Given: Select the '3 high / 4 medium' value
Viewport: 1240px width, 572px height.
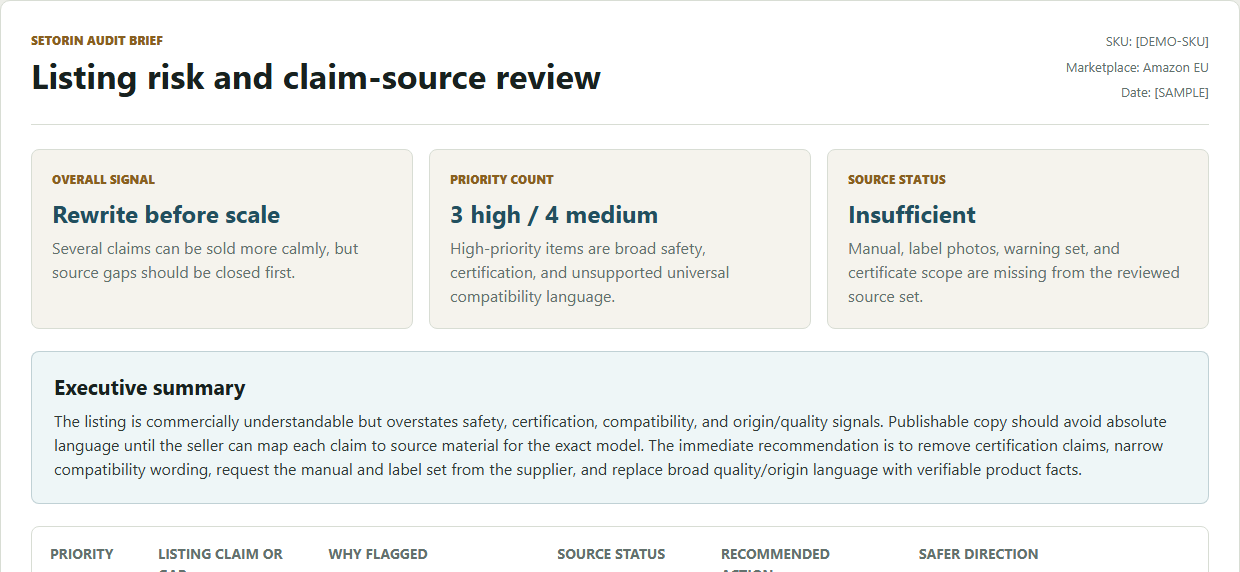Looking at the screenshot, I should [554, 215].
